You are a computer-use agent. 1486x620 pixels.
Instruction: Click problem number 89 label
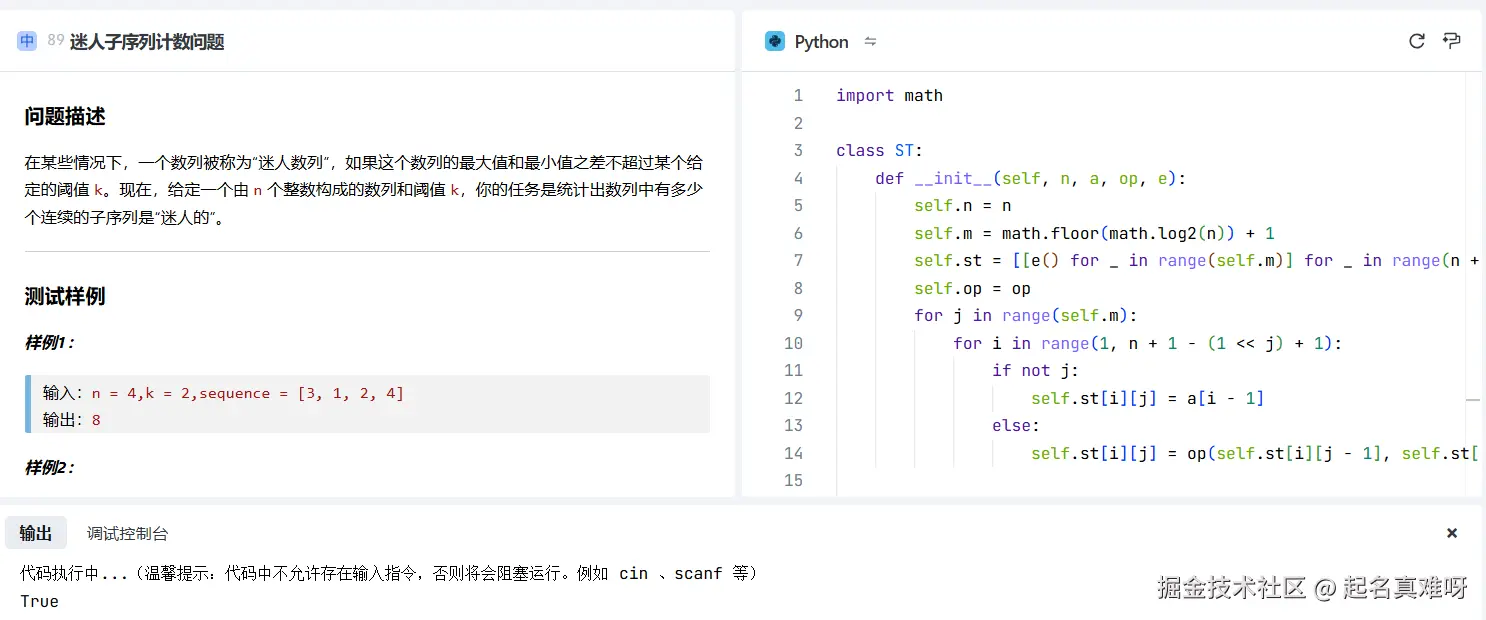point(56,41)
